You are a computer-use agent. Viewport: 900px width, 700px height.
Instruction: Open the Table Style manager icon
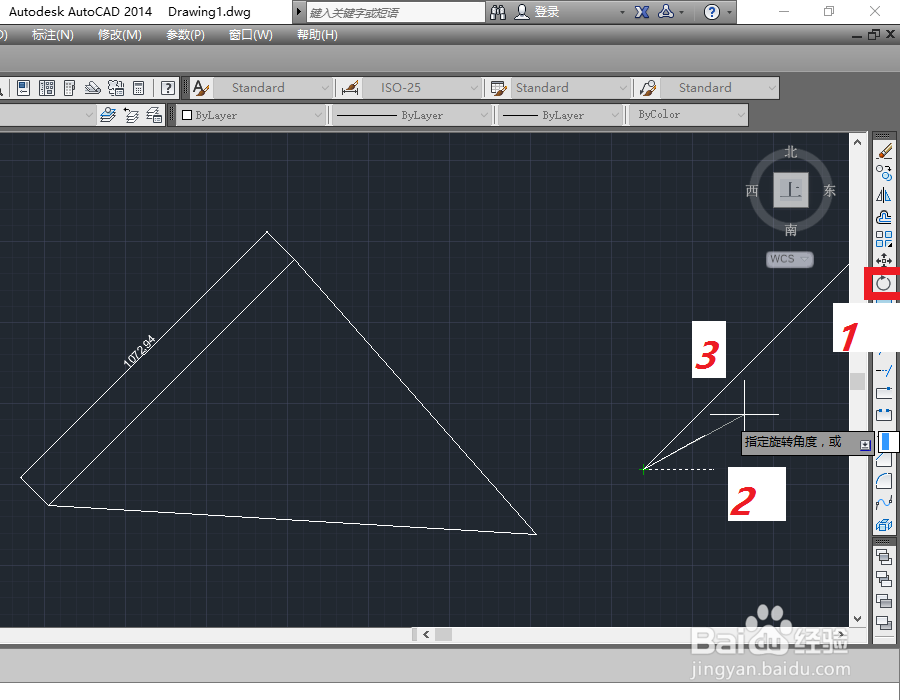tap(498, 88)
